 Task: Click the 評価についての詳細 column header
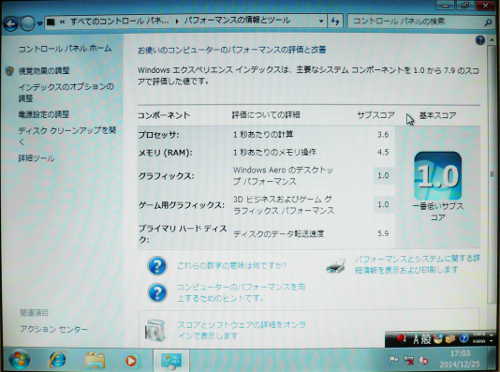[266, 115]
